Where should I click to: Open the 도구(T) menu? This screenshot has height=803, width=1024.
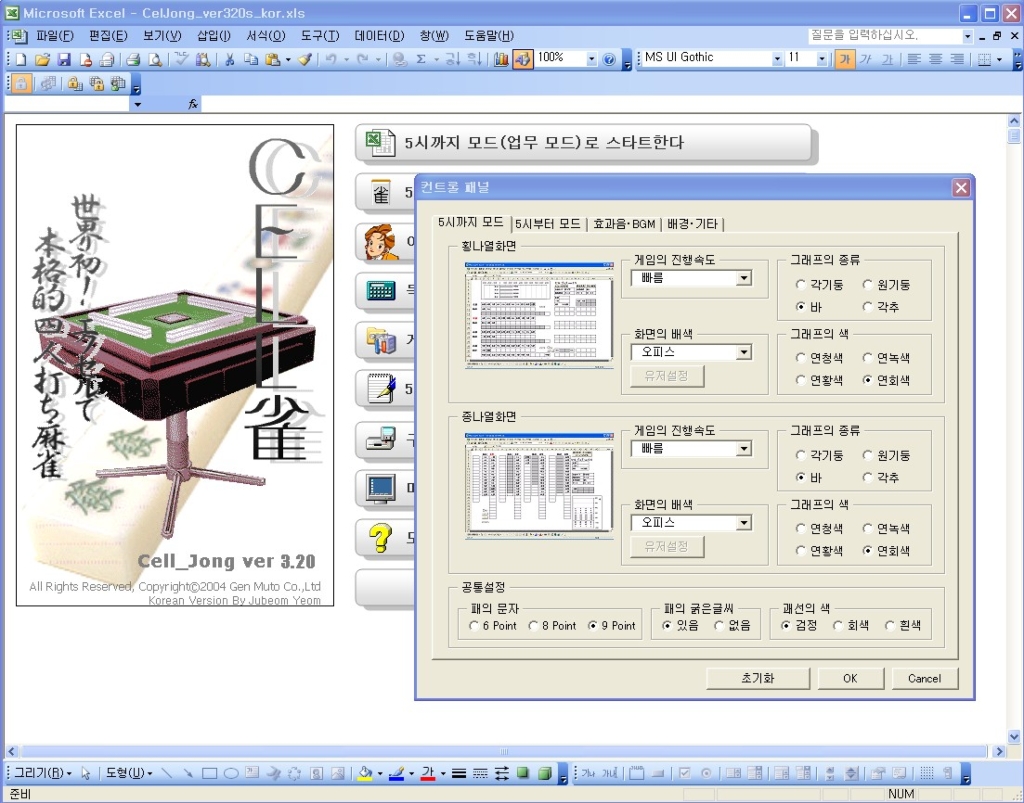[x=320, y=36]
